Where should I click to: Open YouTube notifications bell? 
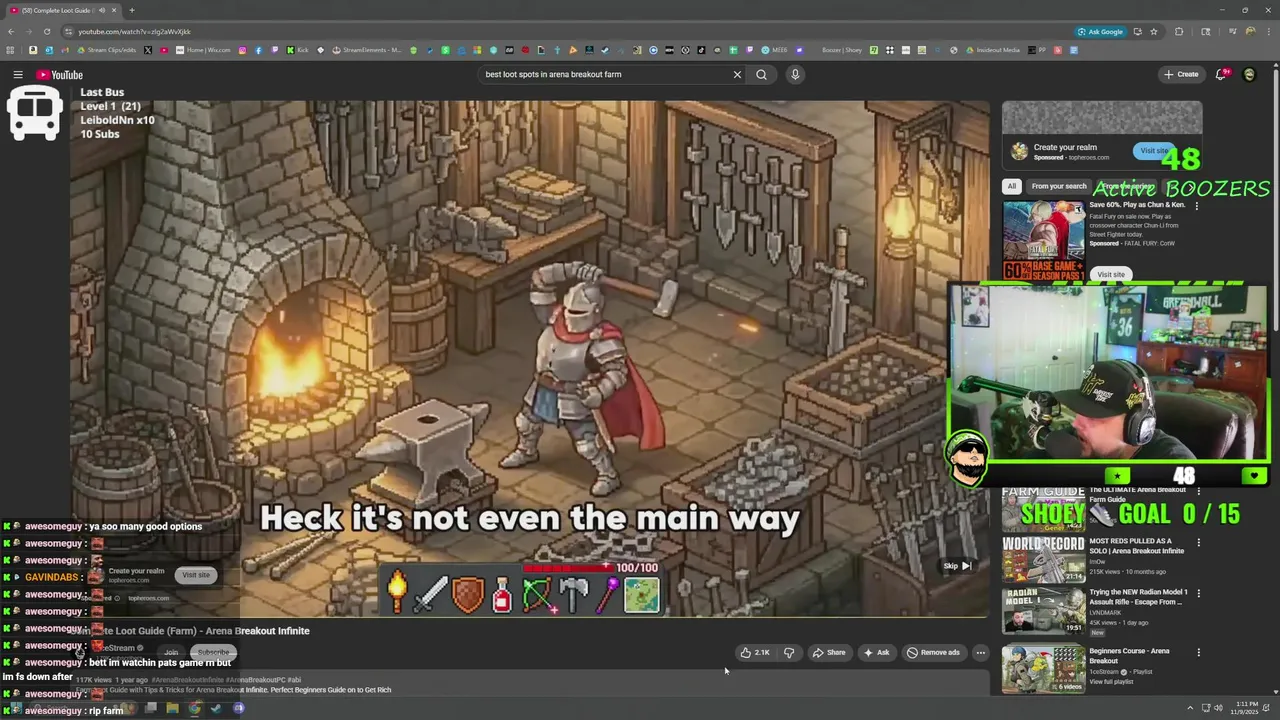coord(1222,74)
